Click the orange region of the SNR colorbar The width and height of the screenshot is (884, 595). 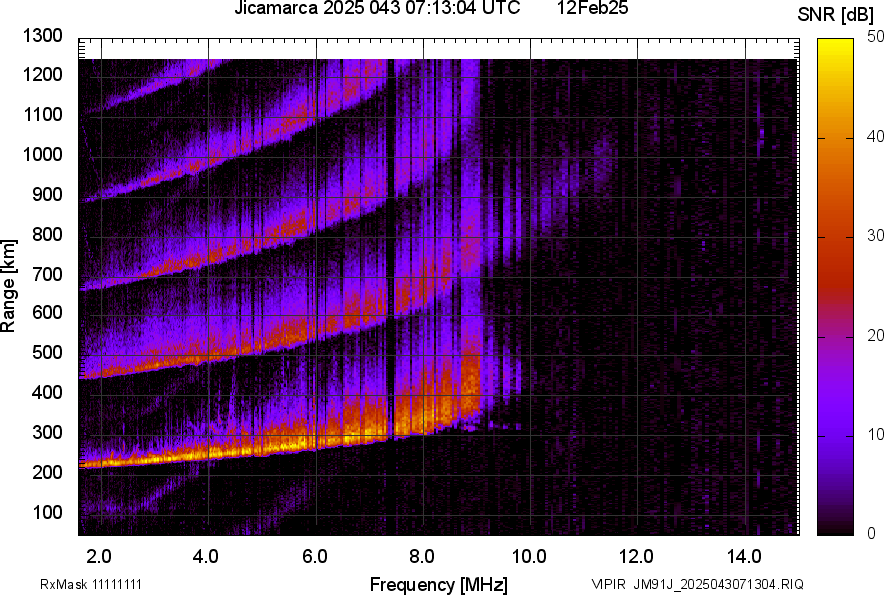(835, 170)
